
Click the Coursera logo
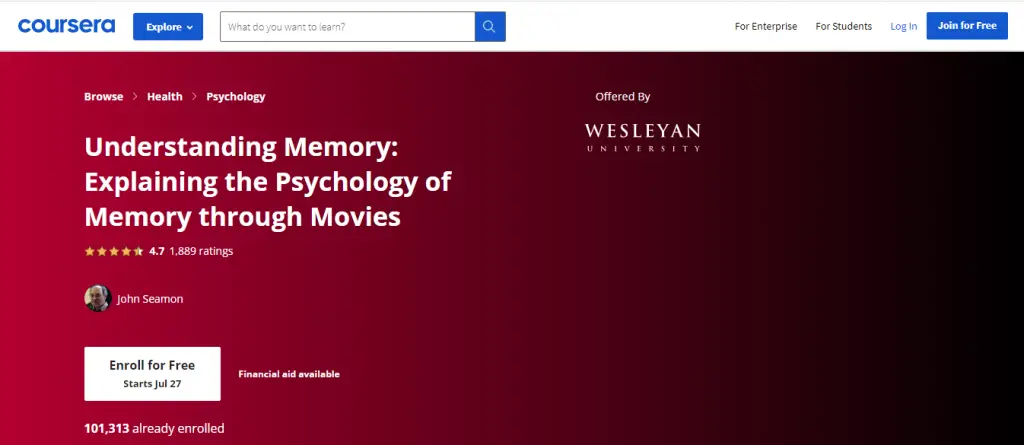66,26
